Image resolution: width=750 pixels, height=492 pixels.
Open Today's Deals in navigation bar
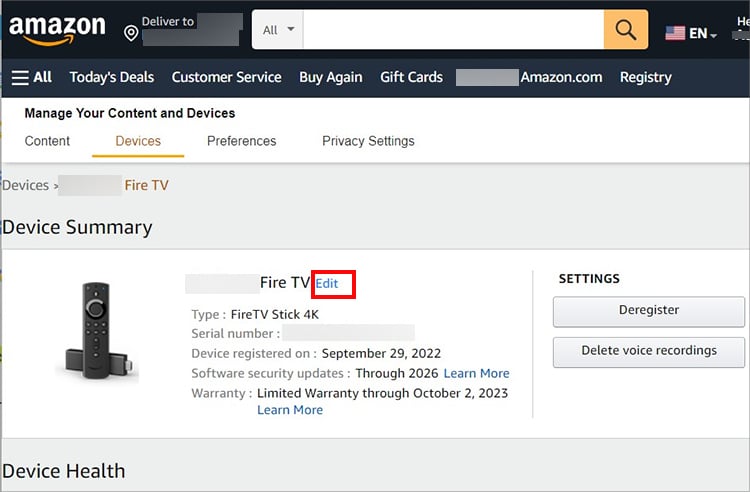pyautogui.click(x=112, y=77)
